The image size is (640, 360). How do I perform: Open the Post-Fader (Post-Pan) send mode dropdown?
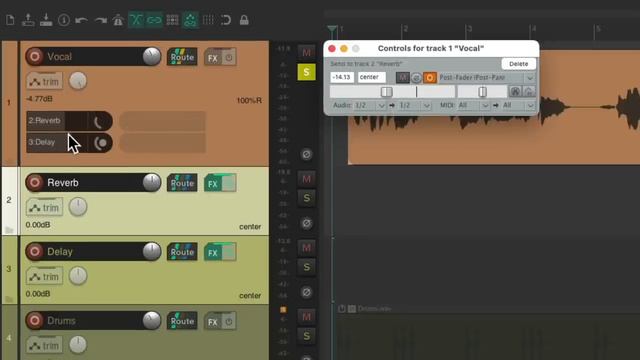click(487, 78)
